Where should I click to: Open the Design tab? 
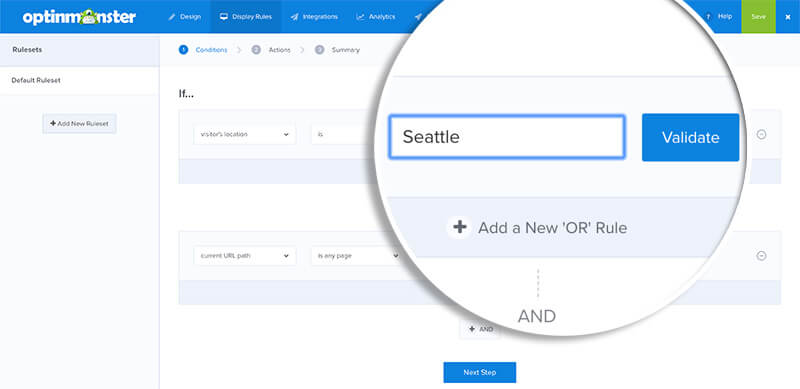click(185, 16)
